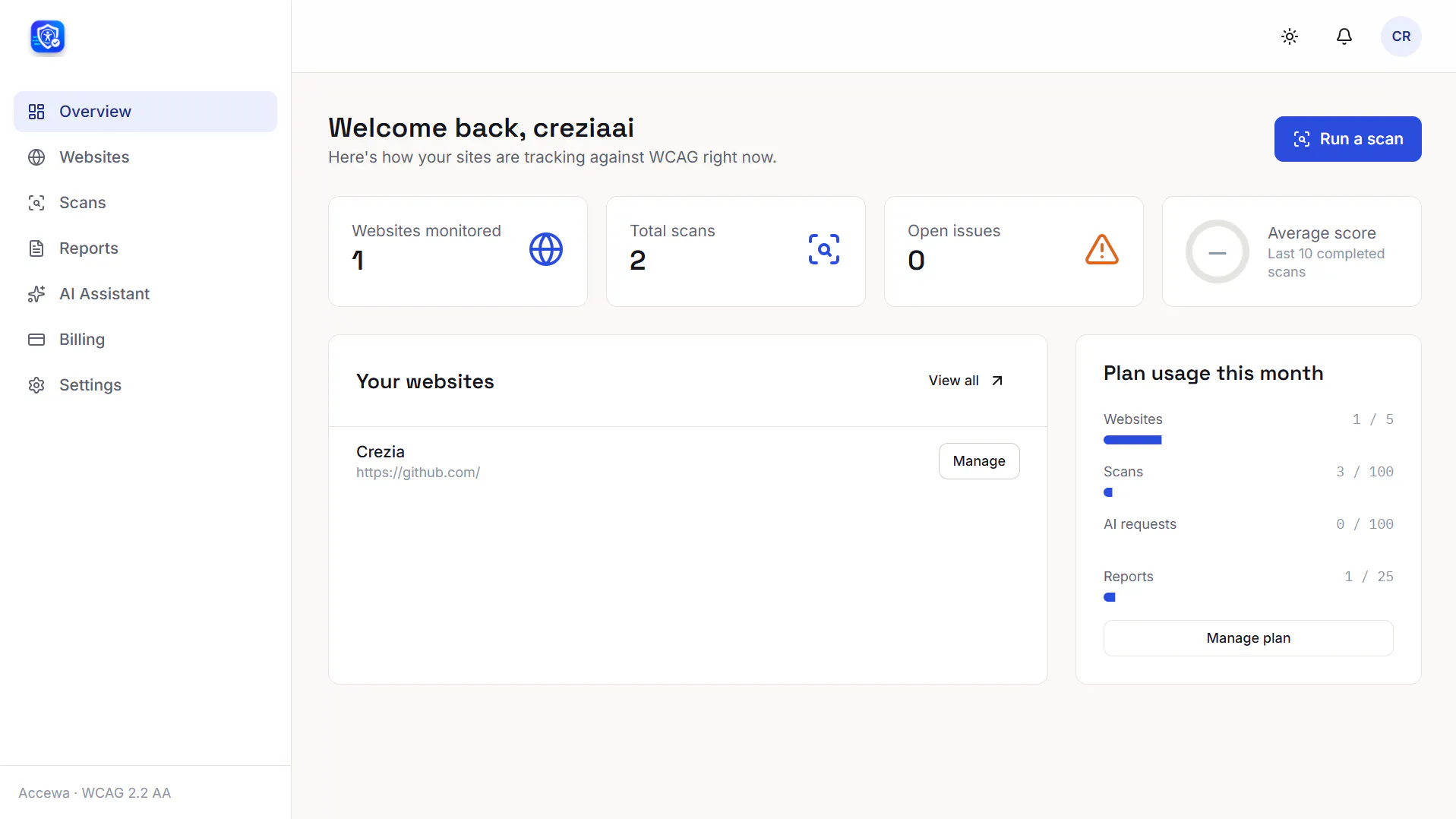Open the CR user avatar menu
This screenshot has height=819, width=1456.
[x=1401, y=36]
